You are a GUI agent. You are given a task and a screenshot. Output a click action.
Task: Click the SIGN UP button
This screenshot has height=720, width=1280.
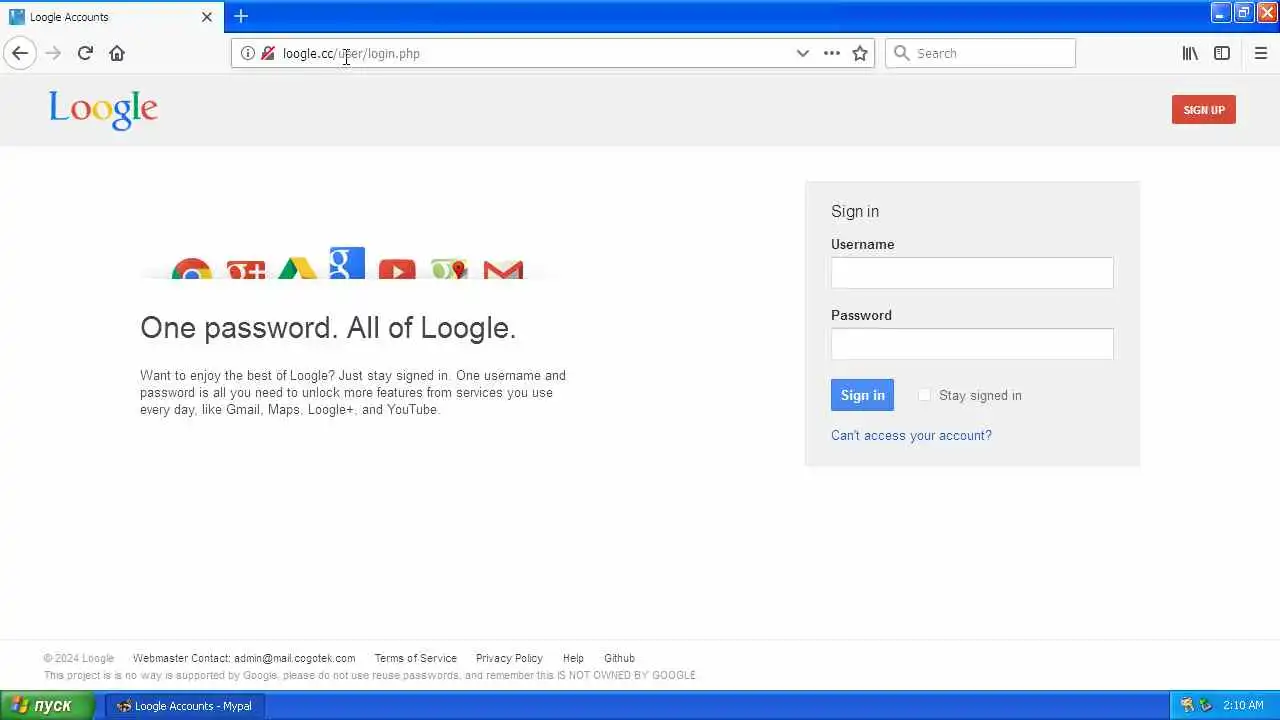click(1204, 110)
